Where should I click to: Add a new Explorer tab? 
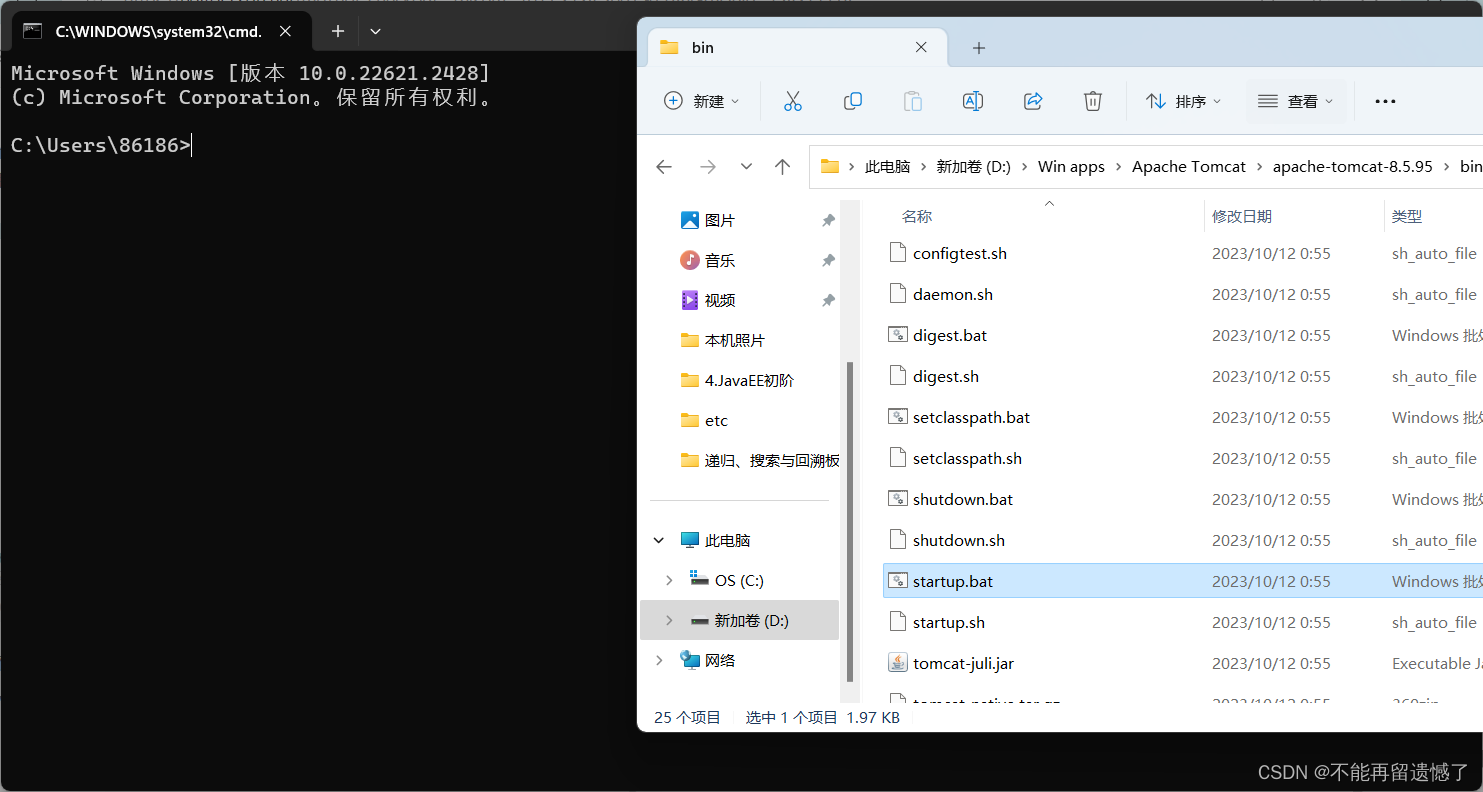[x=979, y=47]
